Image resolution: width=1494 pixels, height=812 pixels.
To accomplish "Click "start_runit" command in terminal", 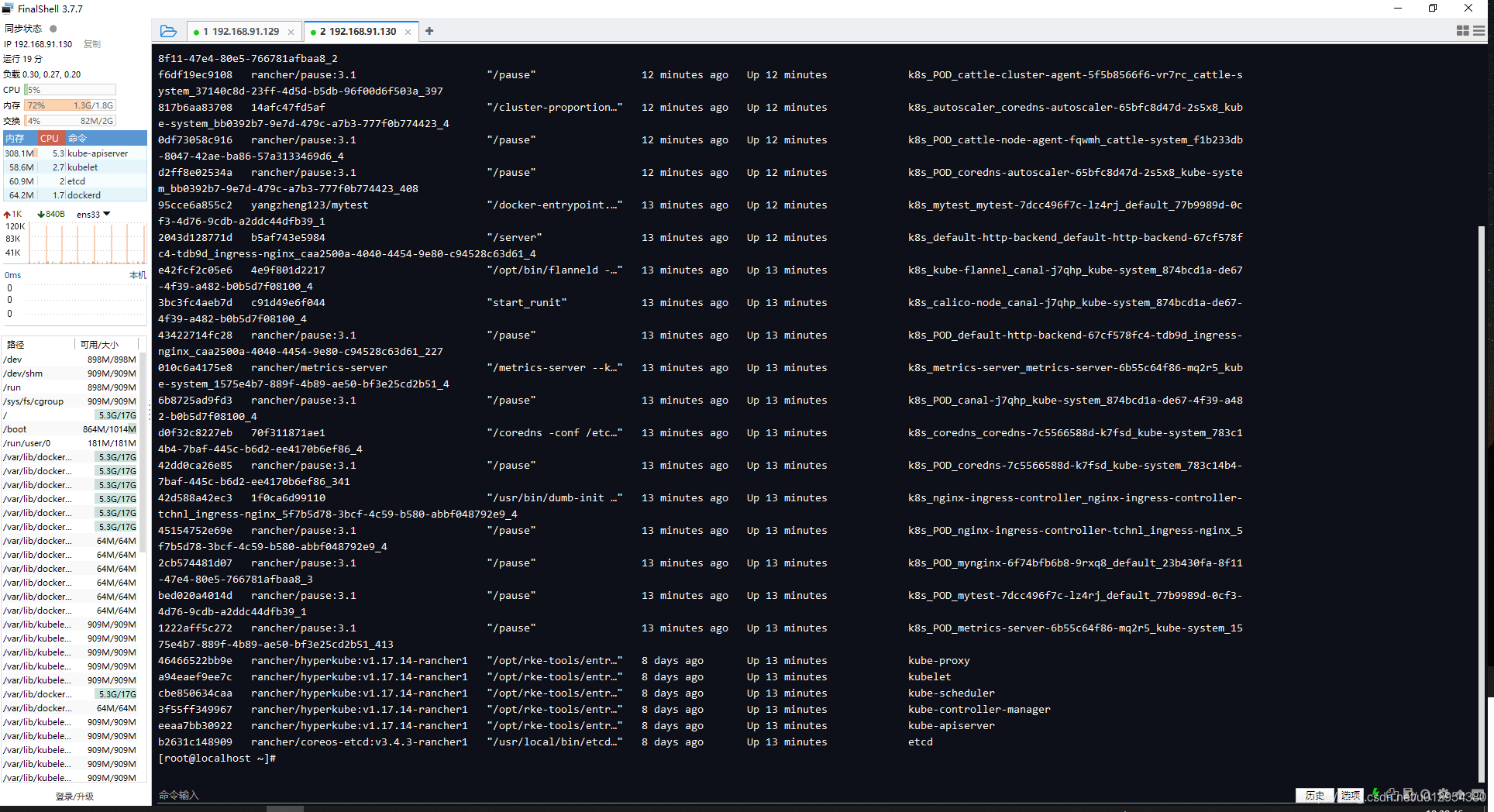I will [x=527, y=303].
